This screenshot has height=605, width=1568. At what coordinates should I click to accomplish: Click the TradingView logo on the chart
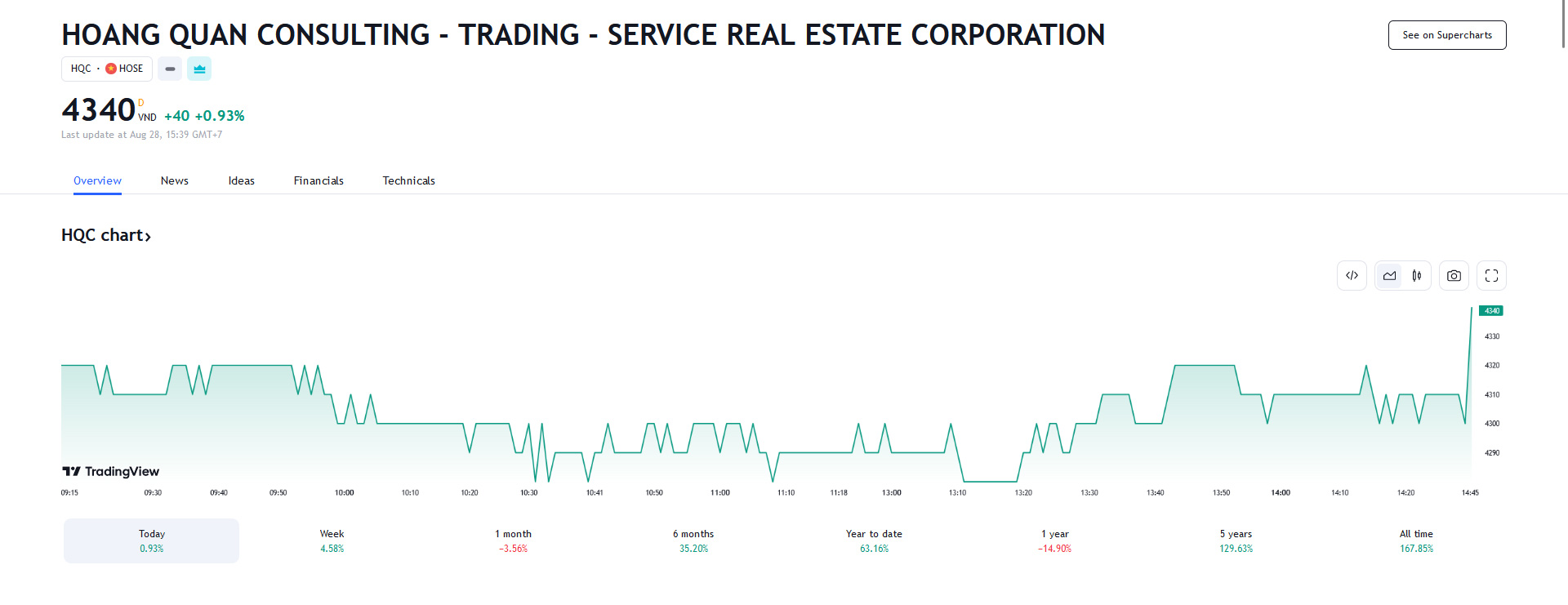click(110, 471)
